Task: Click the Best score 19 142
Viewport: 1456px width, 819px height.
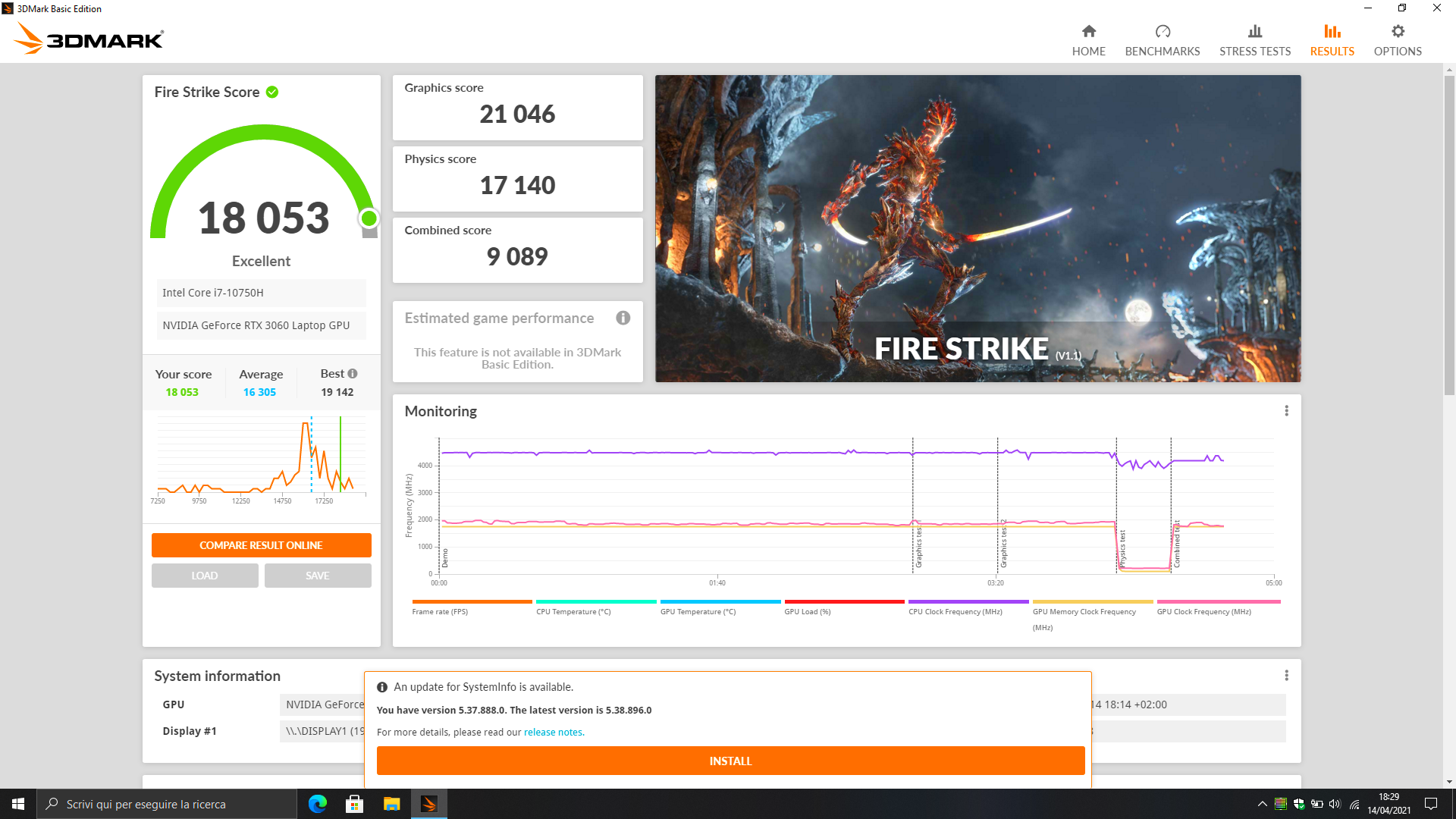Action: 337,392
